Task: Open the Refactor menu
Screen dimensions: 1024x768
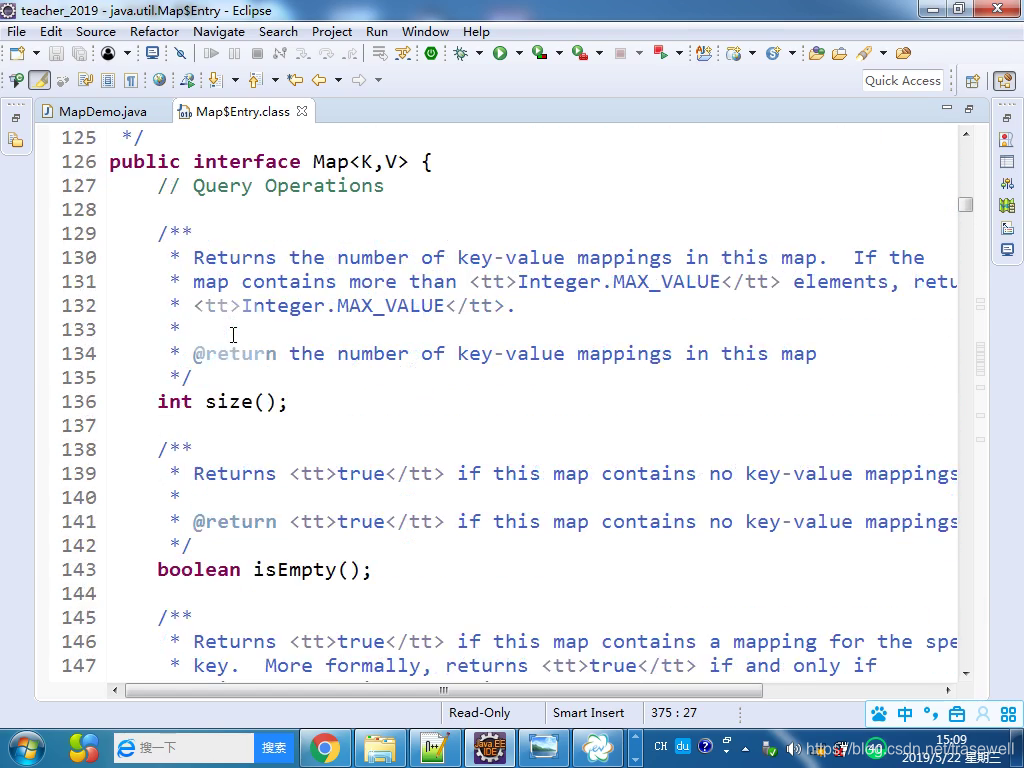Action: 154,31
